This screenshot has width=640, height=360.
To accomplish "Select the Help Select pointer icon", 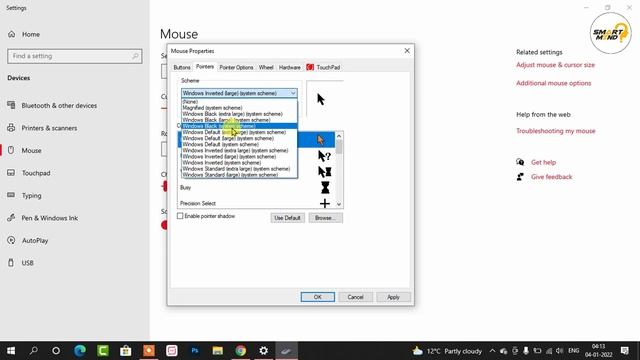I will click(x=324, y=156).
